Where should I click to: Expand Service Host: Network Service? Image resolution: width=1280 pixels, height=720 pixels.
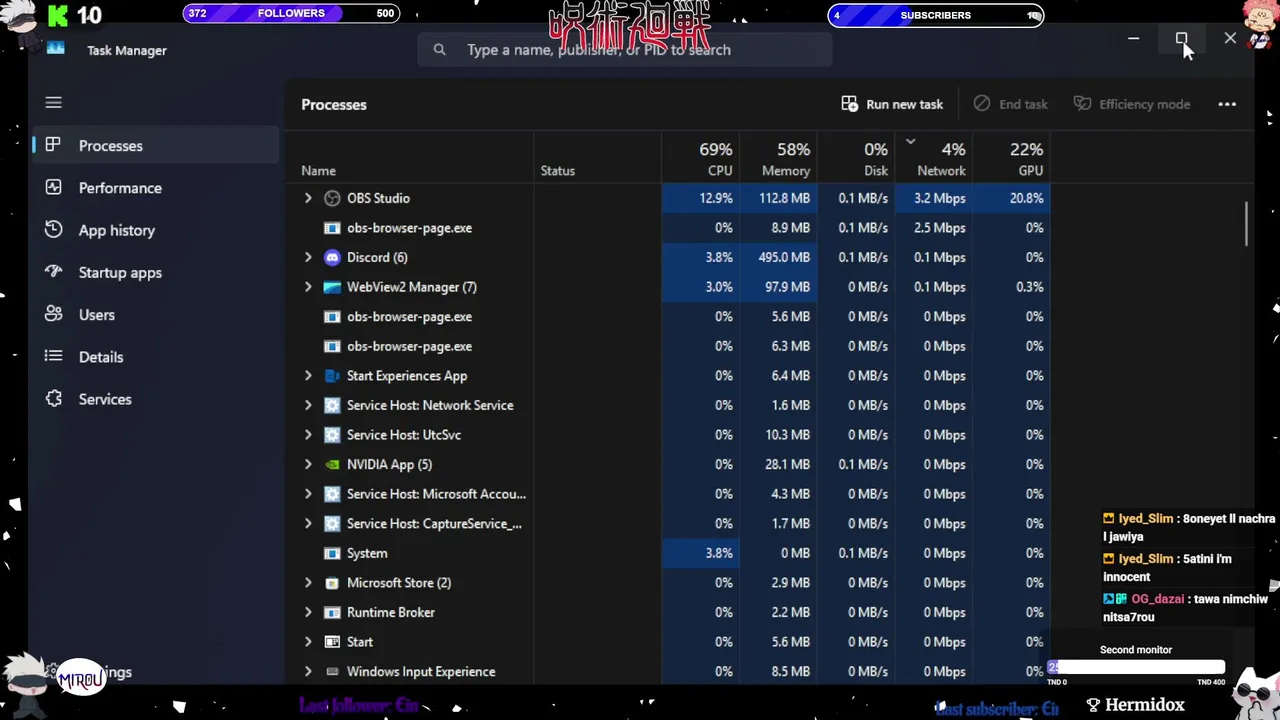pos(308,405)
